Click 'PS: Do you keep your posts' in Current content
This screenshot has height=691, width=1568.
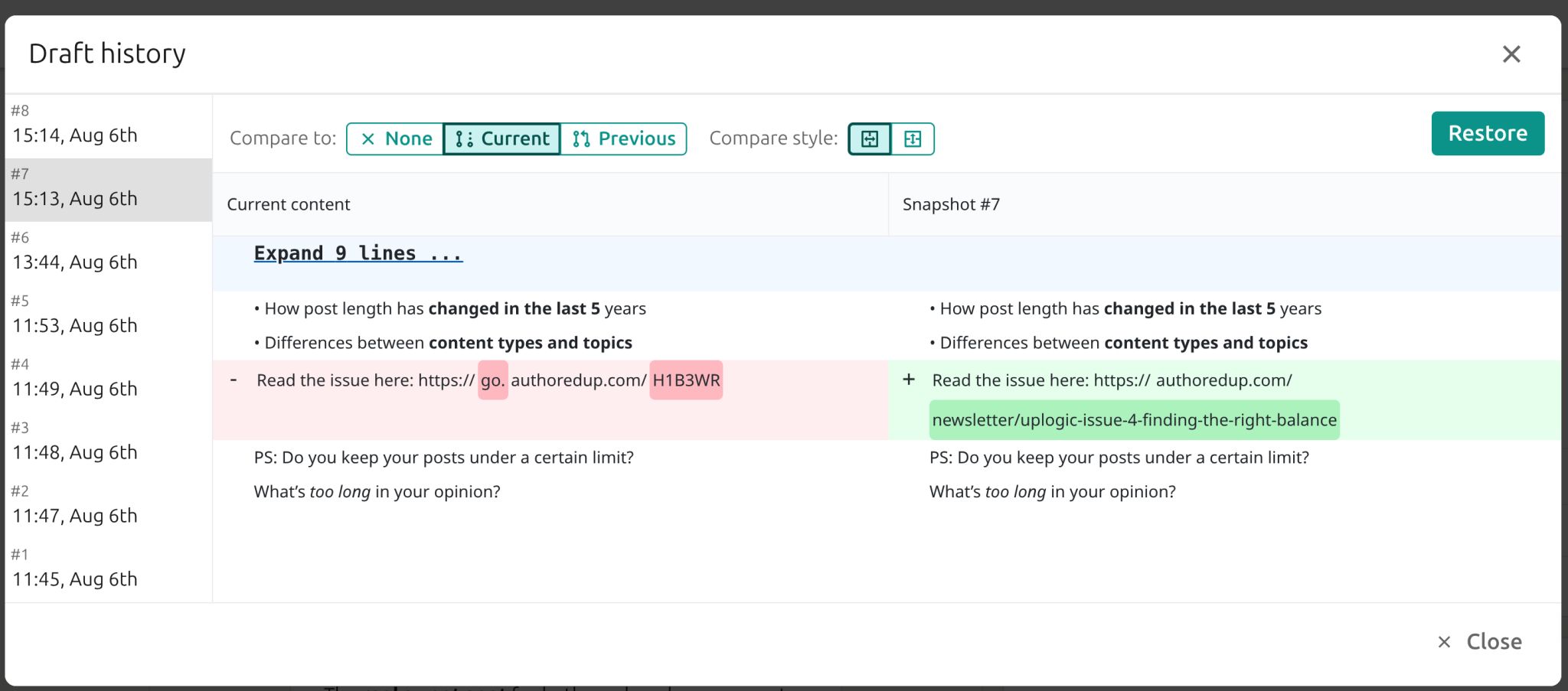tap(444, 458)
